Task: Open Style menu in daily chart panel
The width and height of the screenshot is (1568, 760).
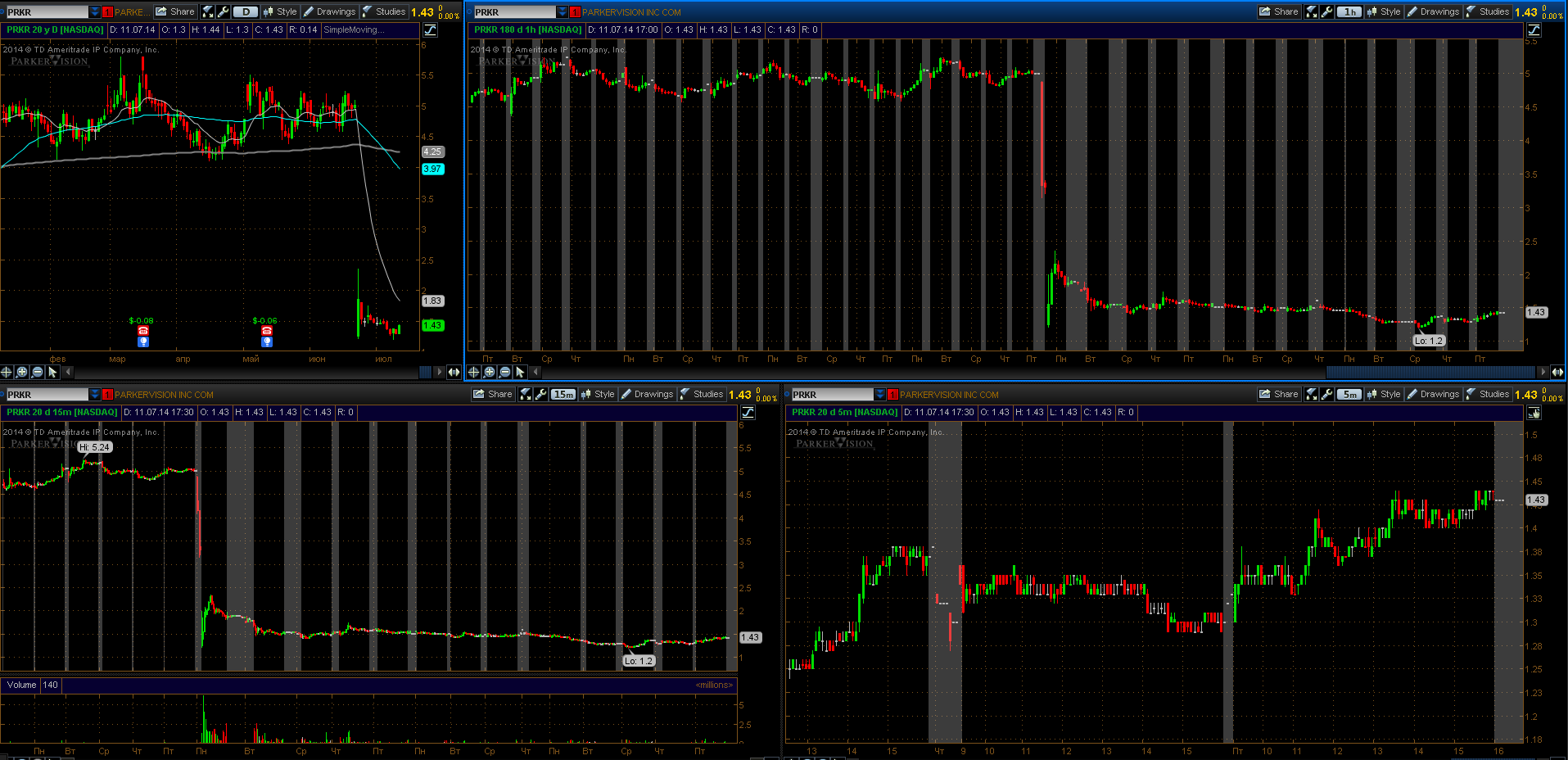Action: coord(280,11)
